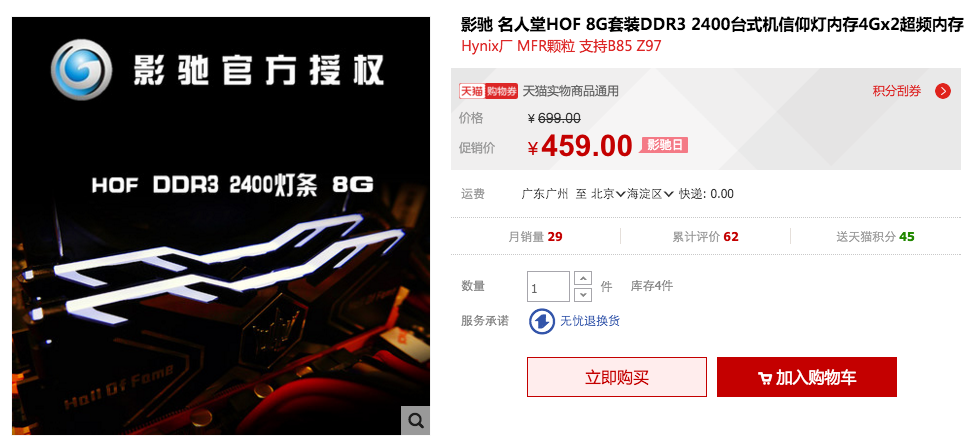Click the 天猫 购物券 badge icon
The image size is (968, 439).
coord(488,91)
